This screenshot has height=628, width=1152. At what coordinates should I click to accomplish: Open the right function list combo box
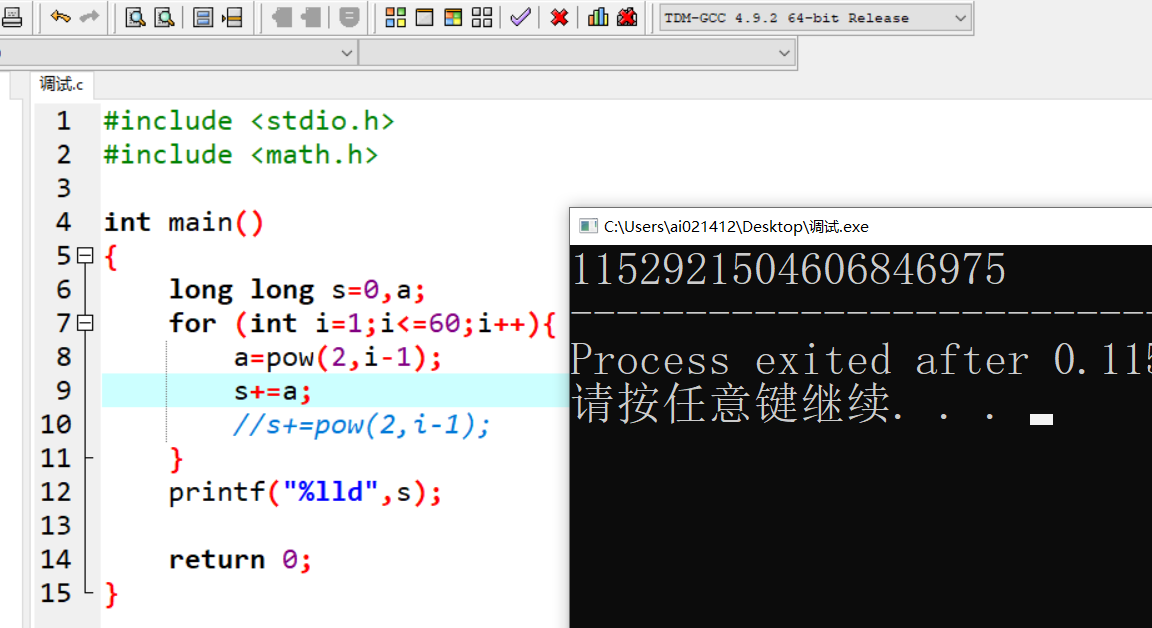click(x=577, y=53)
